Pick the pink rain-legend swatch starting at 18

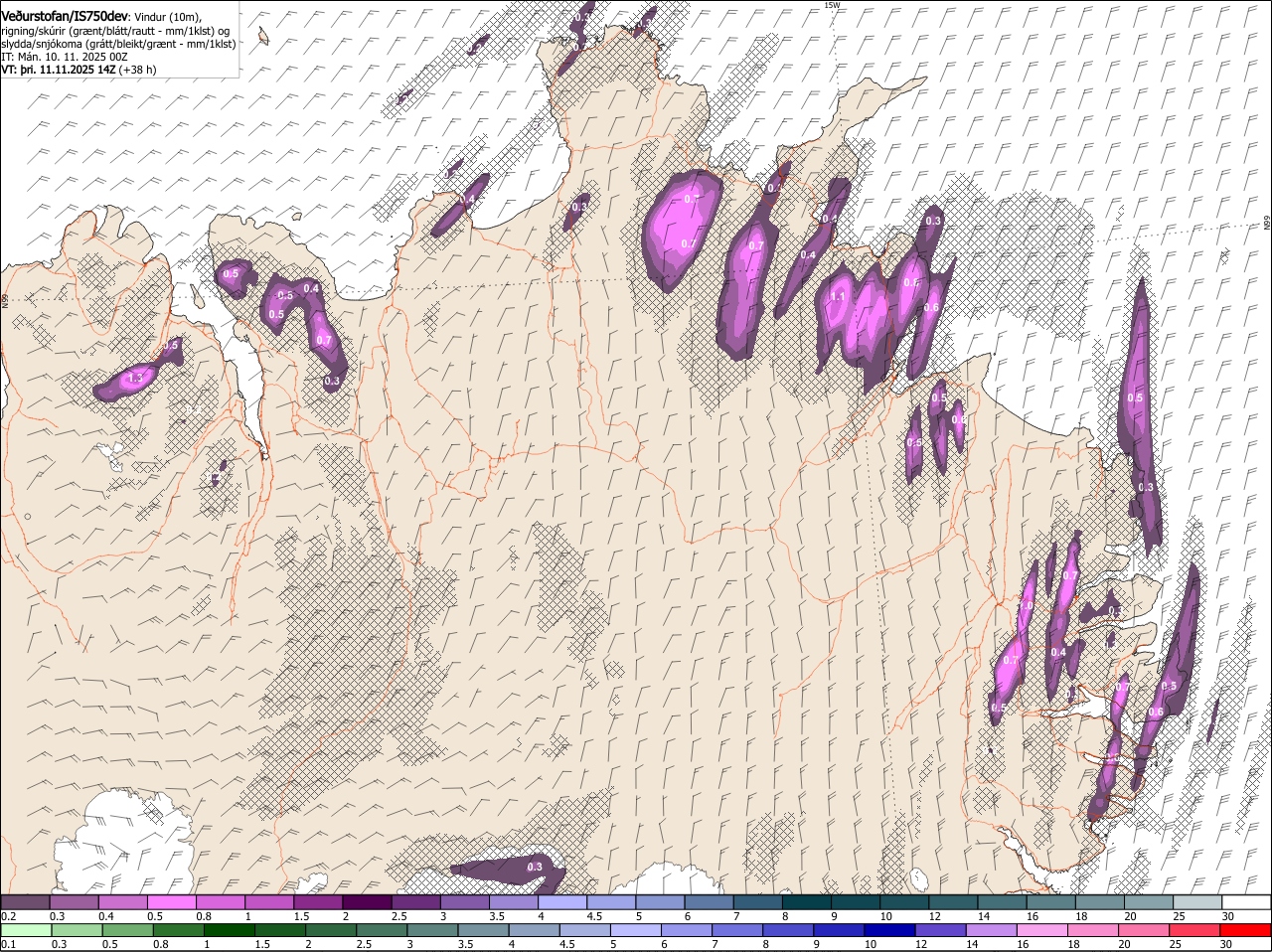(x=1093, y=930)
